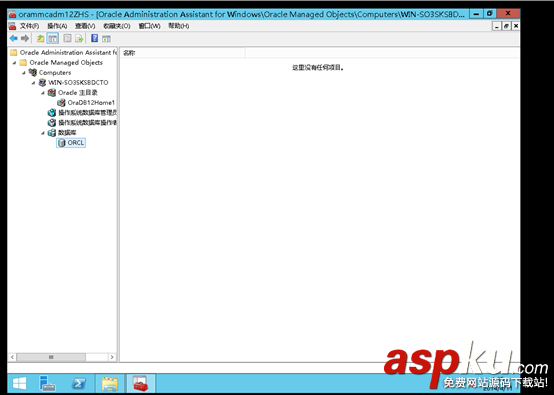554x395 pixels.
Task: Toggle the show/hide console tree button
Action: pyautogui.click(x=53, y=39)
